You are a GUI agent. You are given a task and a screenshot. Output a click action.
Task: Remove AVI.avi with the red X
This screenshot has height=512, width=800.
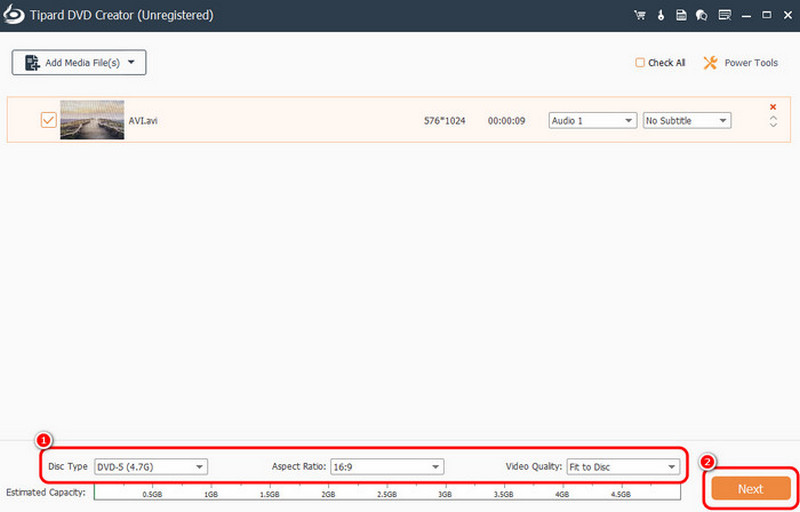coord(773,107)
